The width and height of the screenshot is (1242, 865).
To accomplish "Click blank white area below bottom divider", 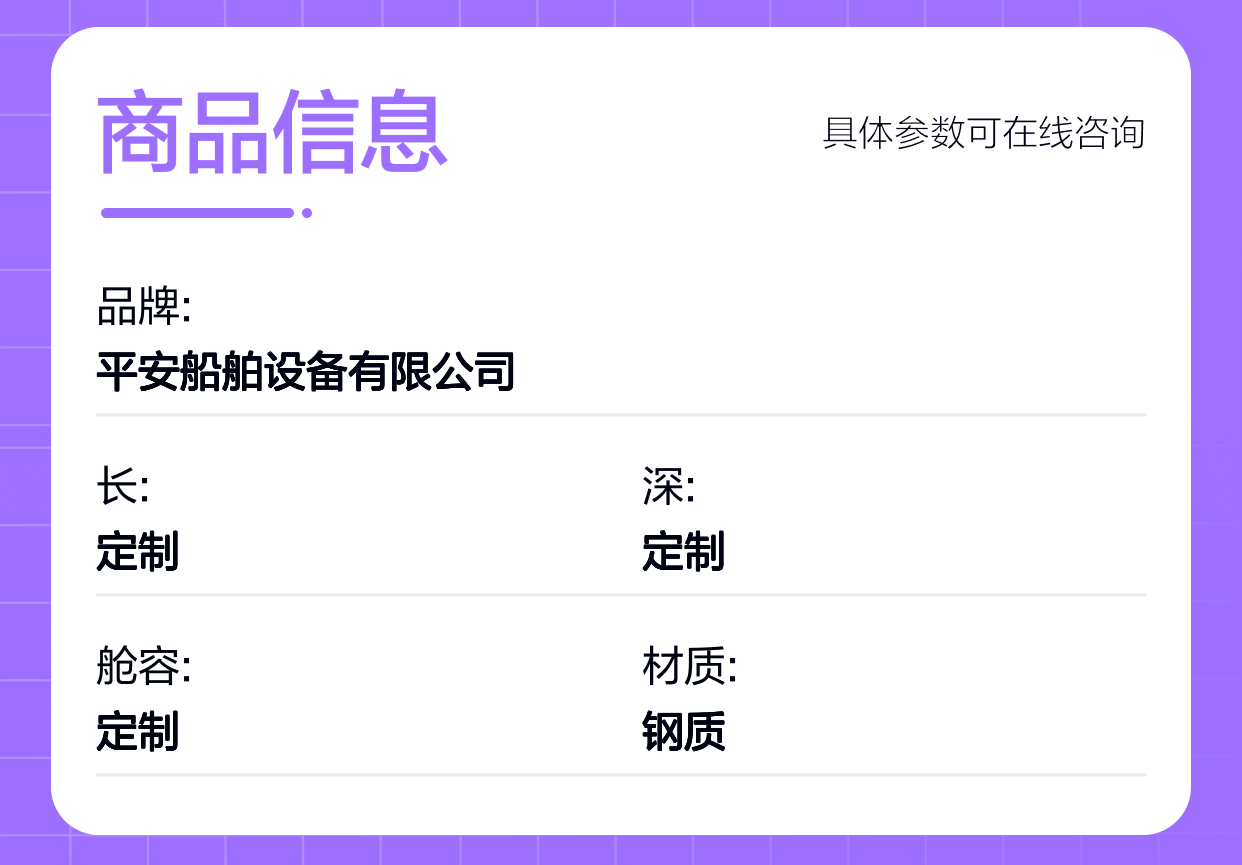I will pyautogui.click(x=620, y=805).
